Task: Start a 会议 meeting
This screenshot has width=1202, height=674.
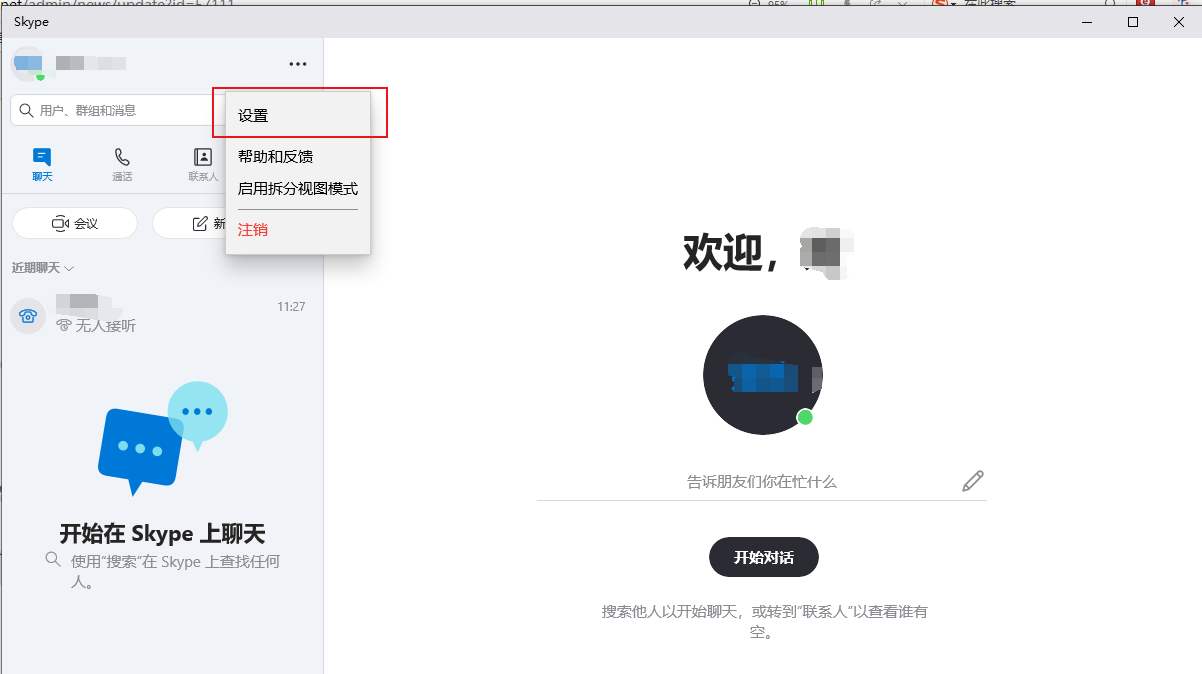Action: click(75, 224)
